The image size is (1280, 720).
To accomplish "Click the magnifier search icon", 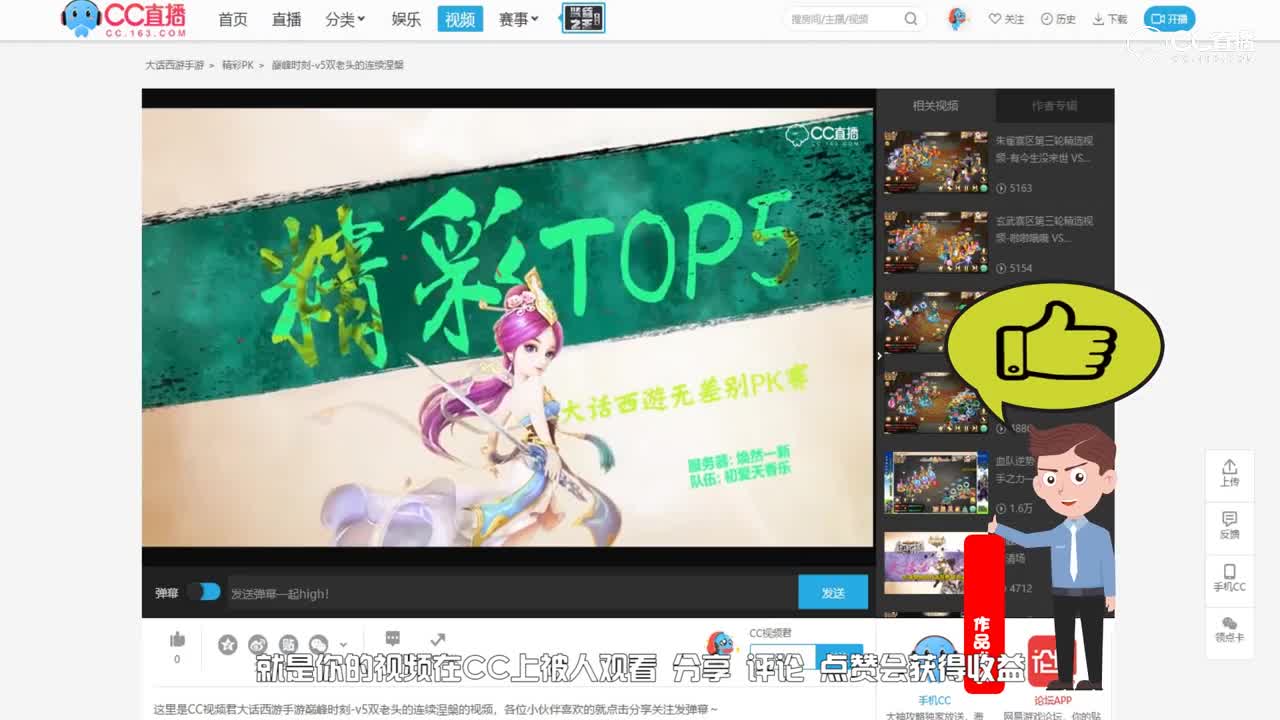I will point(911,19).
